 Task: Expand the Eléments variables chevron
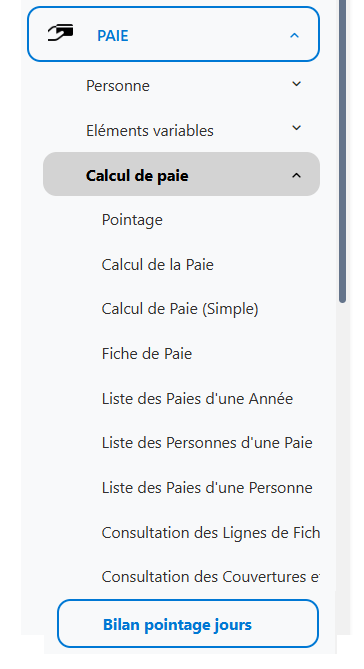point(296,128)
